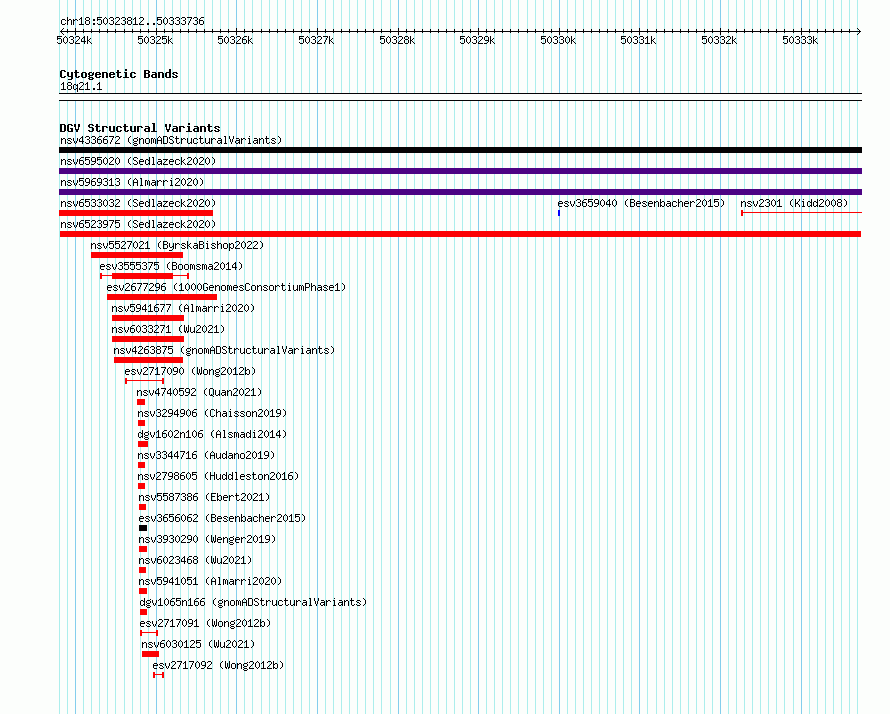The image size is (890, 714).
Task: Click esv2677296 (1000GenomesConsortiumPhase1) label
Action: (226, 287)
